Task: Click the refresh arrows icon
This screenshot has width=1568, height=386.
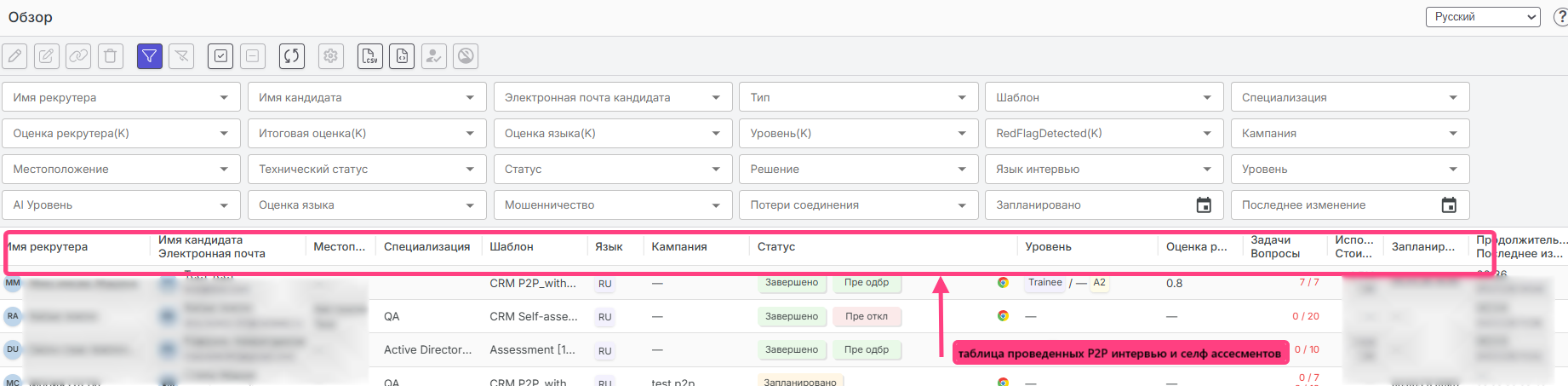Action: 292,56
